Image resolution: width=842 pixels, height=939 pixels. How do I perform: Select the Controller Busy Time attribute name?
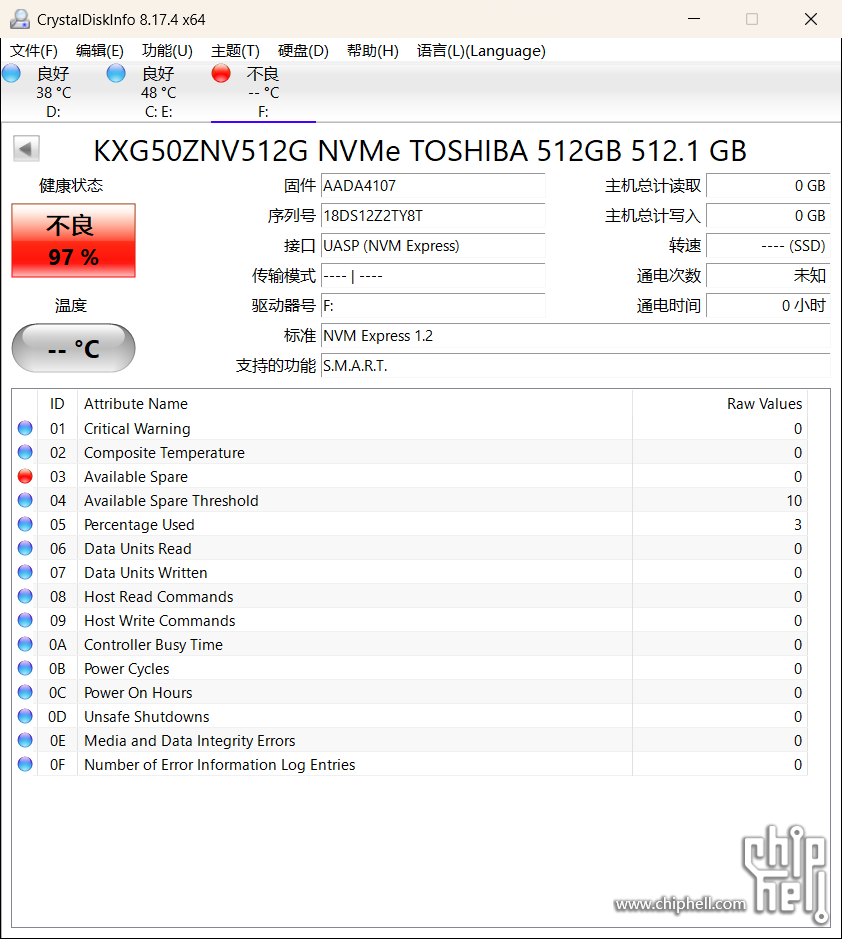pos(153,644)
